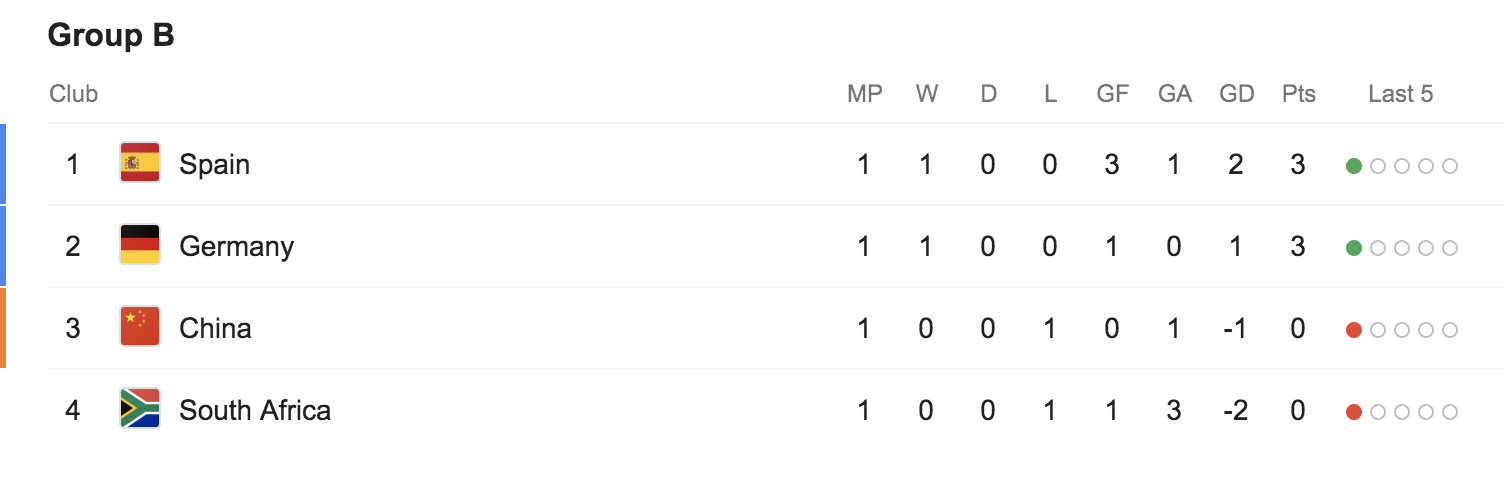Click the South Africa flag icon
The height and width of the screenshot is (482, 1504).
click(140, 409)
